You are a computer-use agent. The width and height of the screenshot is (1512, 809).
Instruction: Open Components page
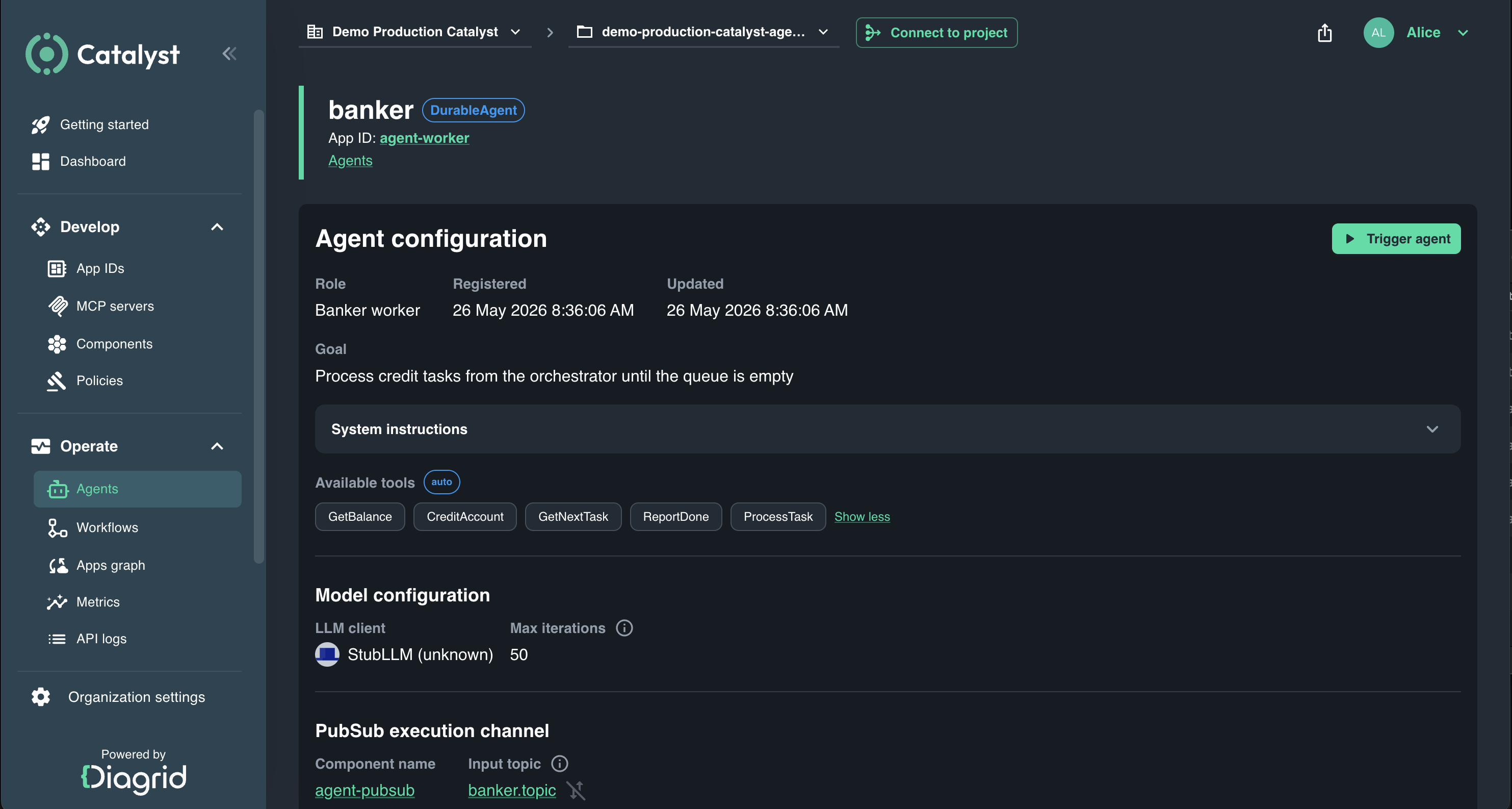coord(115,344)
